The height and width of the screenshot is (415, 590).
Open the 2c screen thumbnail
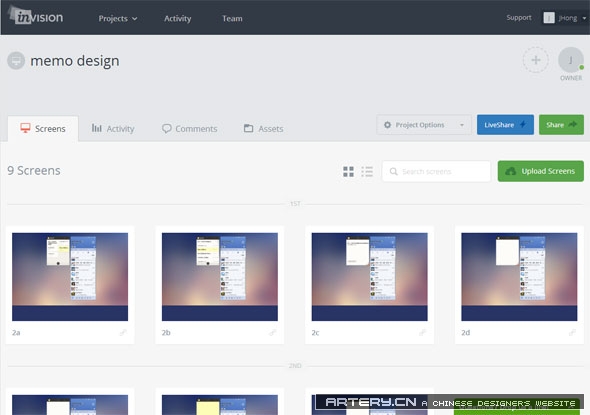[370, 277]
